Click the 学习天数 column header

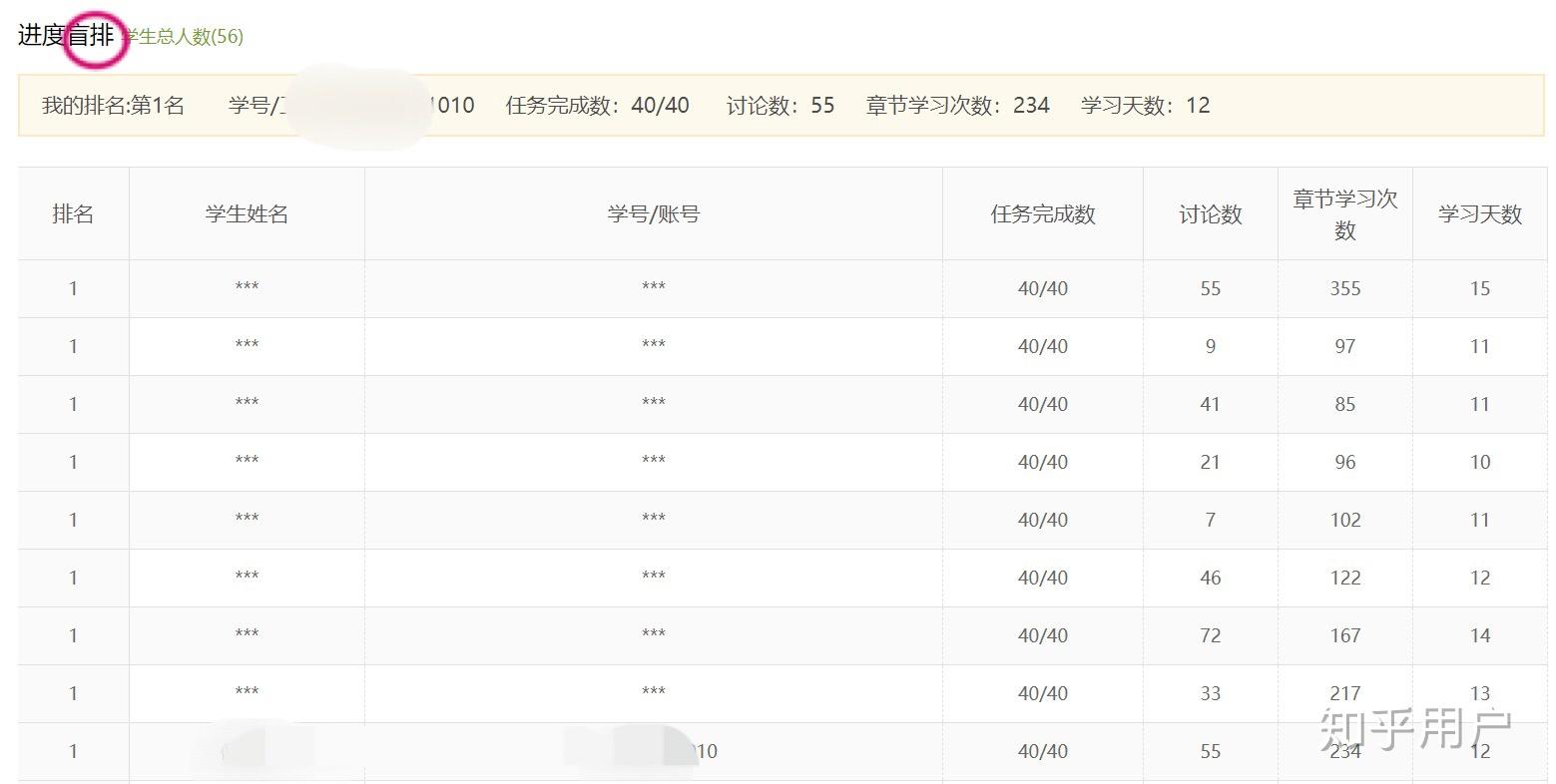click(x=1479, y=213)
